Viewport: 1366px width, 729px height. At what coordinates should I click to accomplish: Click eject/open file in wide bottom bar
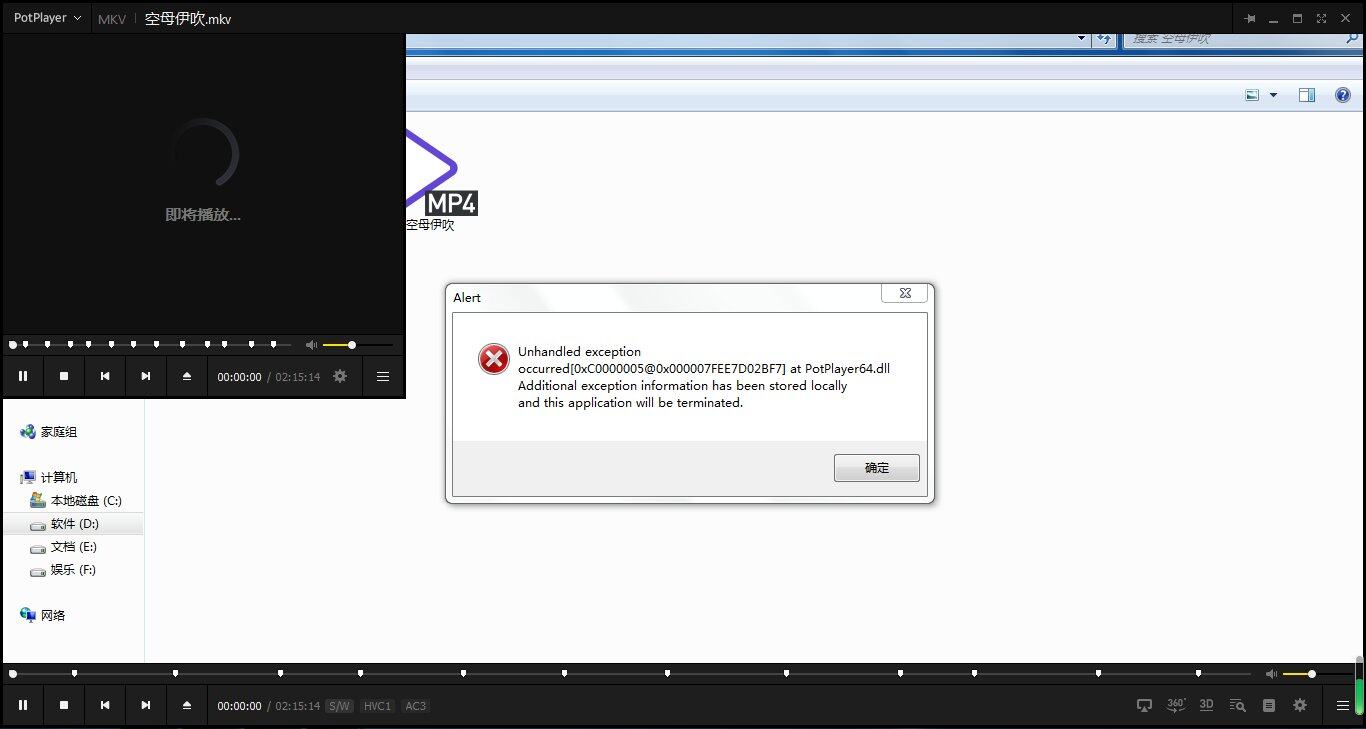187,705
